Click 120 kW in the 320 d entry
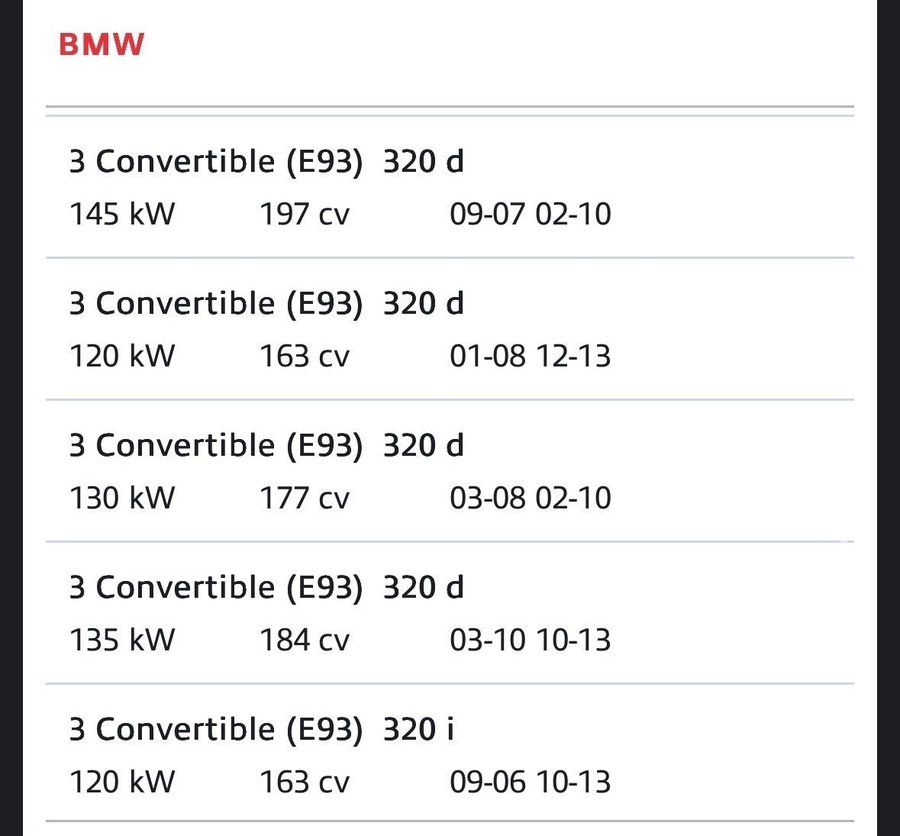The height and width of the screenshot is (836, 900). (121, 356)
